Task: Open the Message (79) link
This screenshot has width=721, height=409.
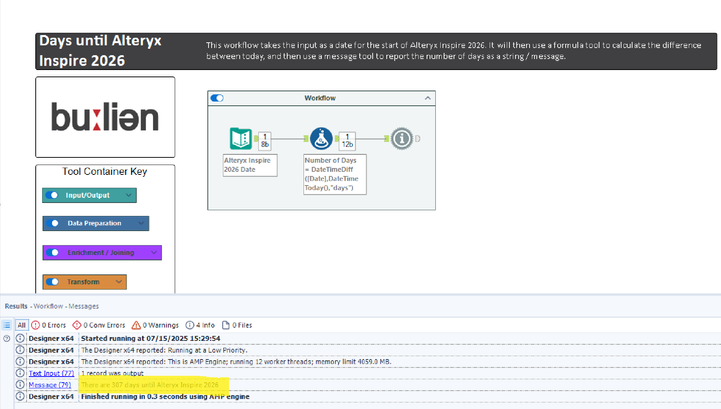Action: [50, 385]
